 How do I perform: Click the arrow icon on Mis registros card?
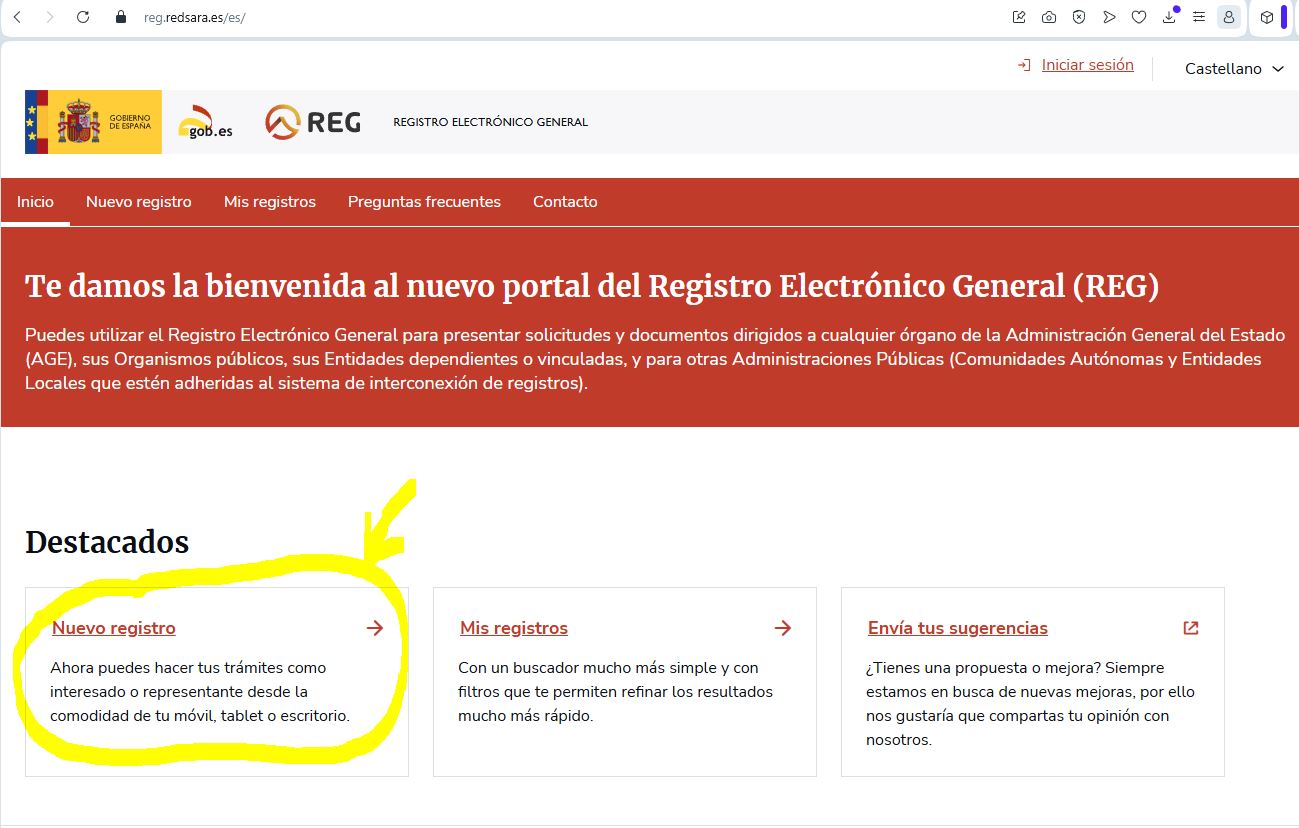783,628
